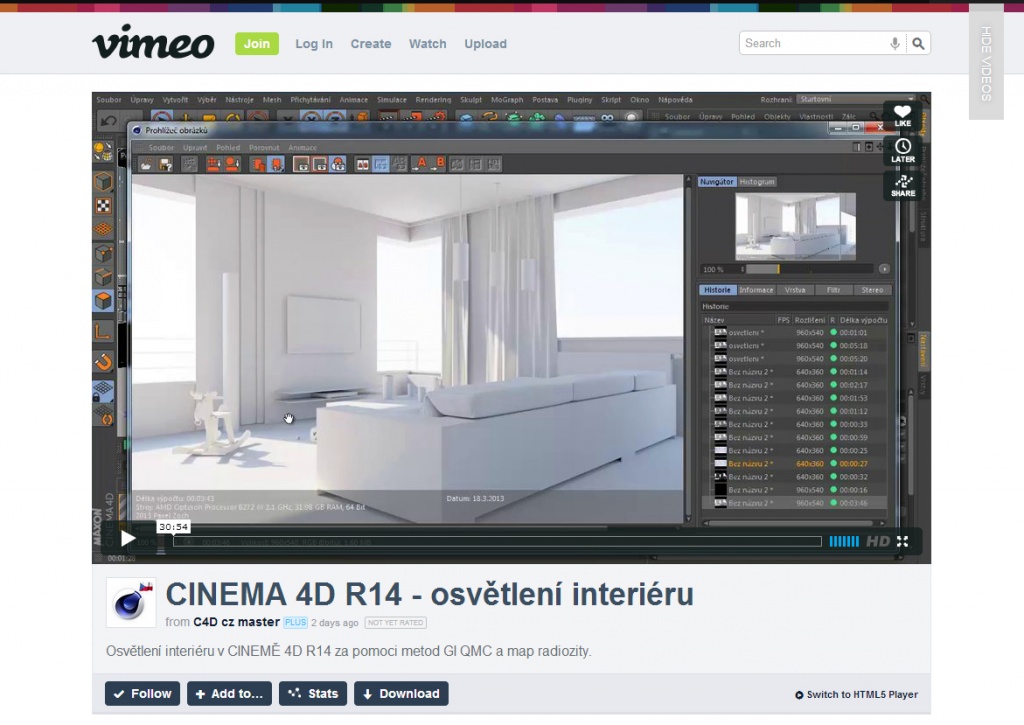Follow the C4D cz master channel
Viewport: 1024px width, 725px height.
pyautogui.click(x=142, y=694)
